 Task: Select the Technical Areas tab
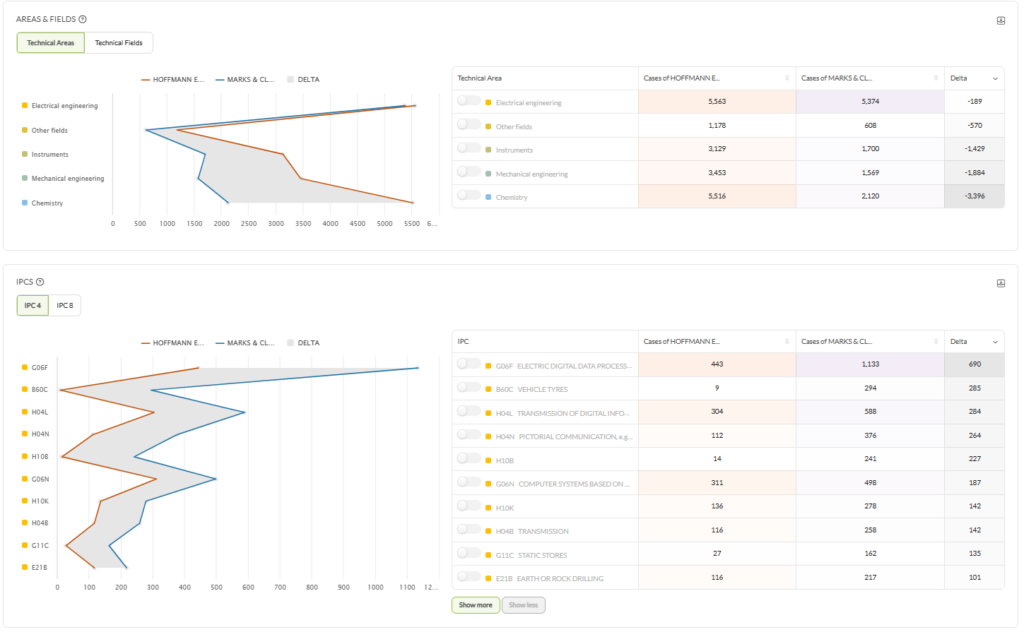(50, 42)
